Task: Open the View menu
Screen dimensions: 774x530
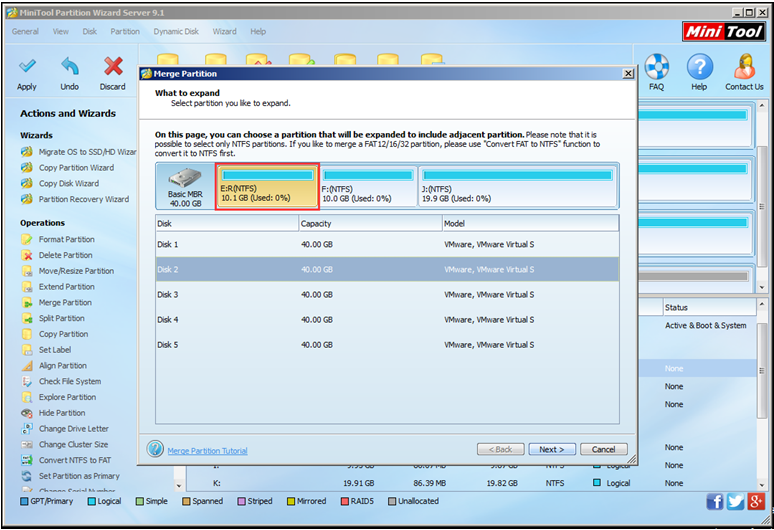Action: coord(61,32)
